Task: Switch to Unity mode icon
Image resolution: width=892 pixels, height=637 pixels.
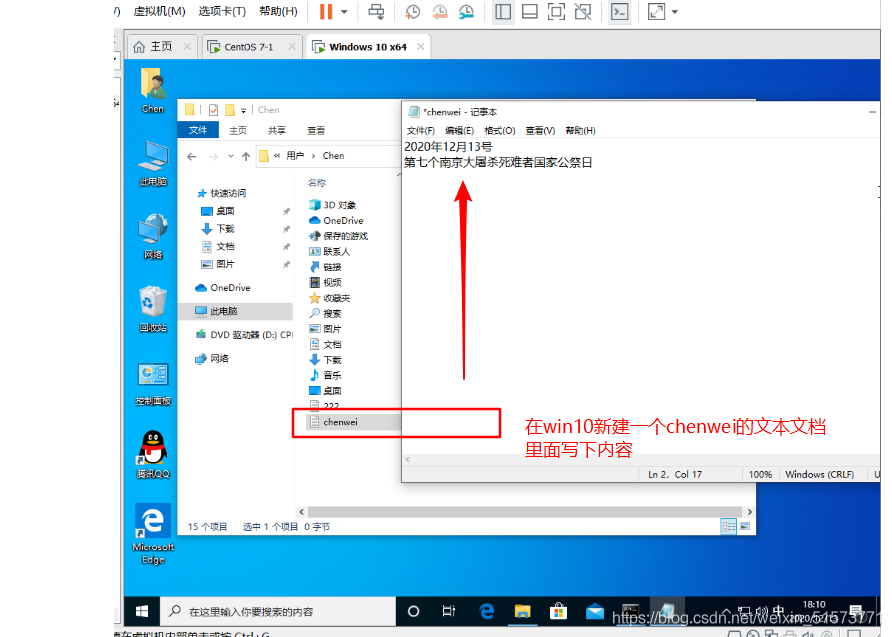Action: coord(583,11)
